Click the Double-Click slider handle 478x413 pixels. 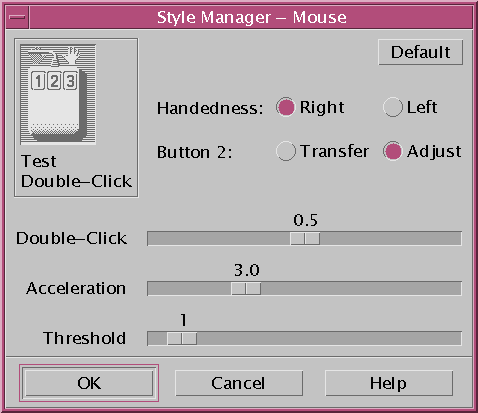click(x=305, y=238)
